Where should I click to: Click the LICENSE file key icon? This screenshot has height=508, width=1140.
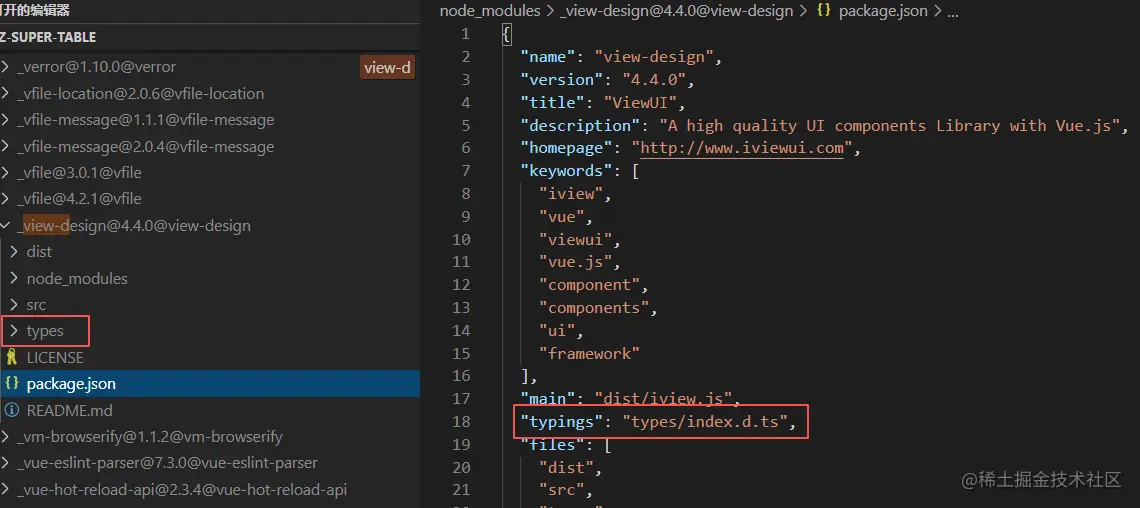click(x=12, y=357)
